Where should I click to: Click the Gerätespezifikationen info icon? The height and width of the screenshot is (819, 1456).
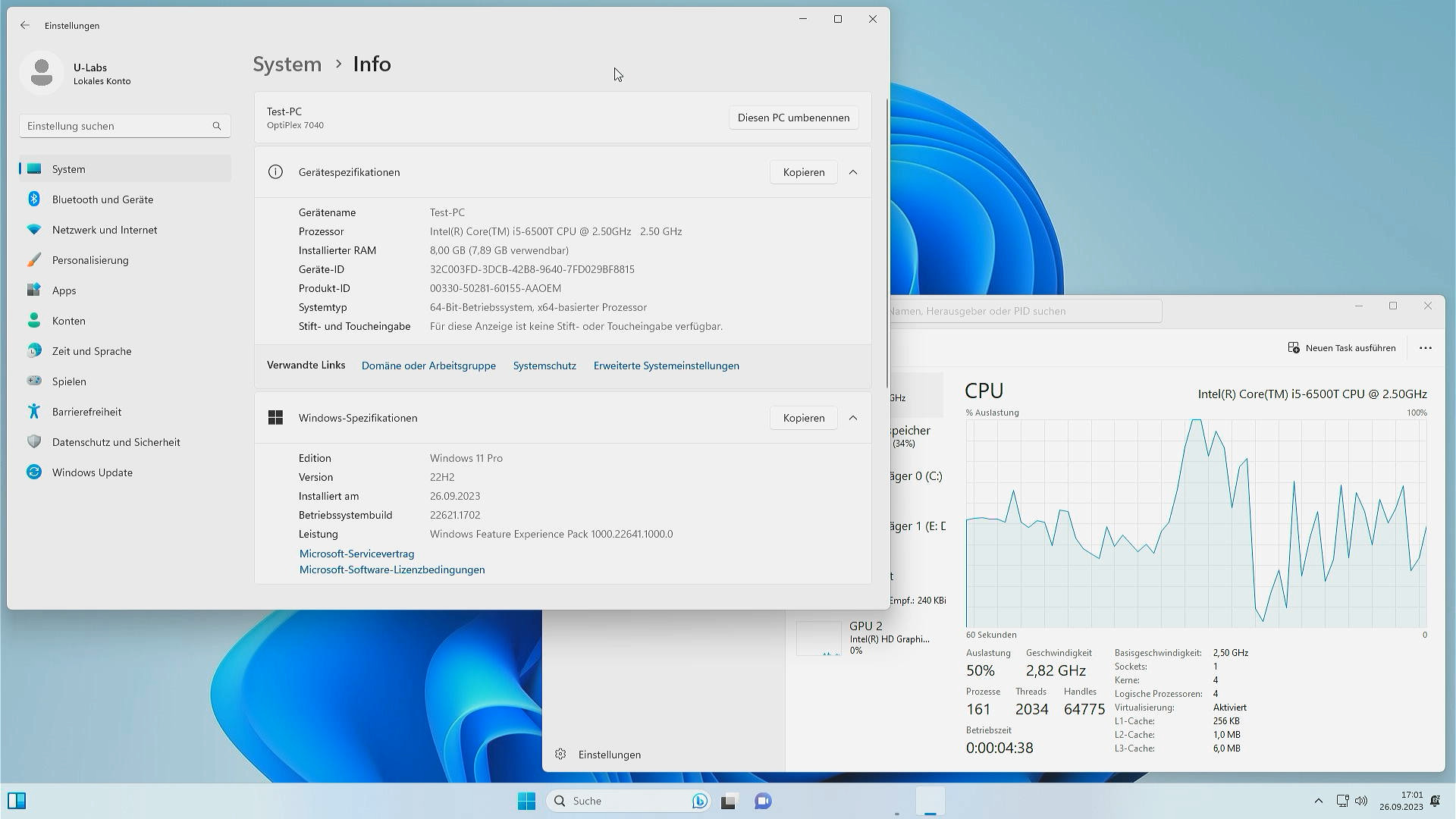(x=275, y=172)
